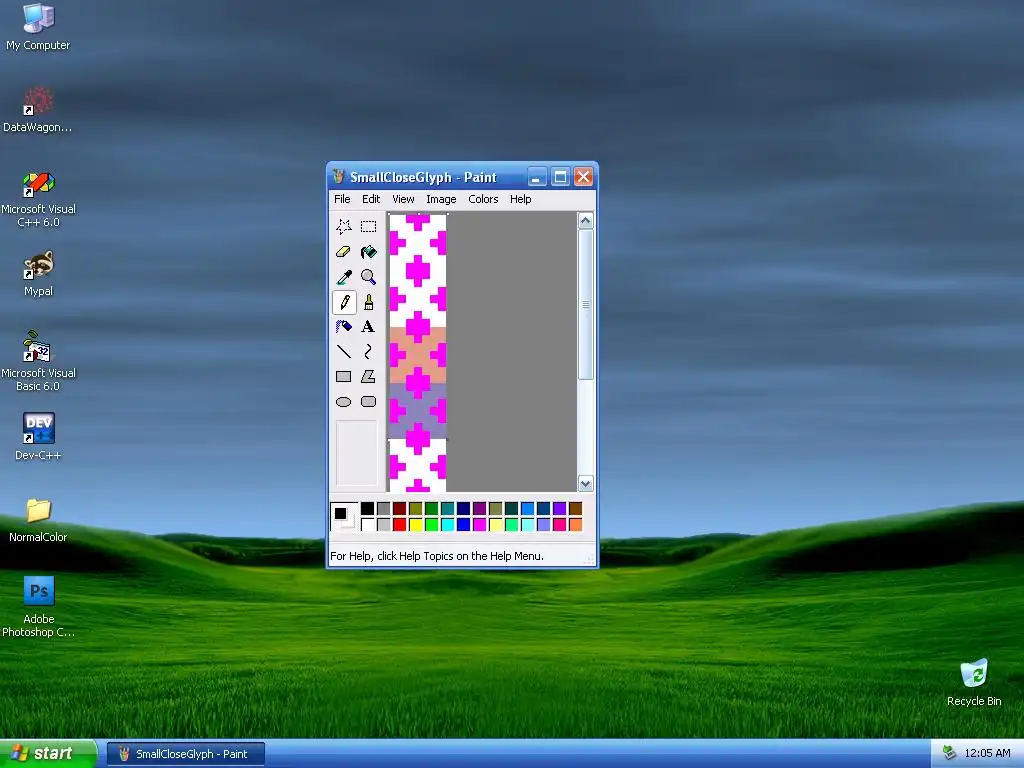Choose the Eraser tool
The width and height of the screenshot is (1024, 768).
pyautogui.click(x=344, y=252)
